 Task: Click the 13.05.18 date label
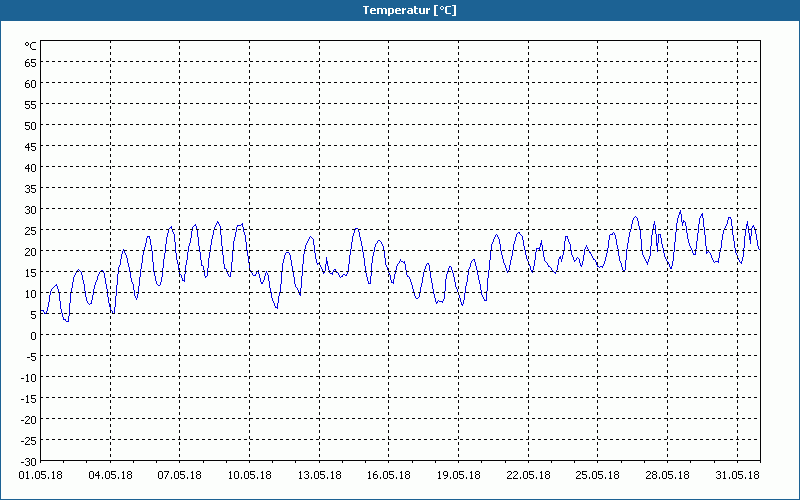[319, 476]
